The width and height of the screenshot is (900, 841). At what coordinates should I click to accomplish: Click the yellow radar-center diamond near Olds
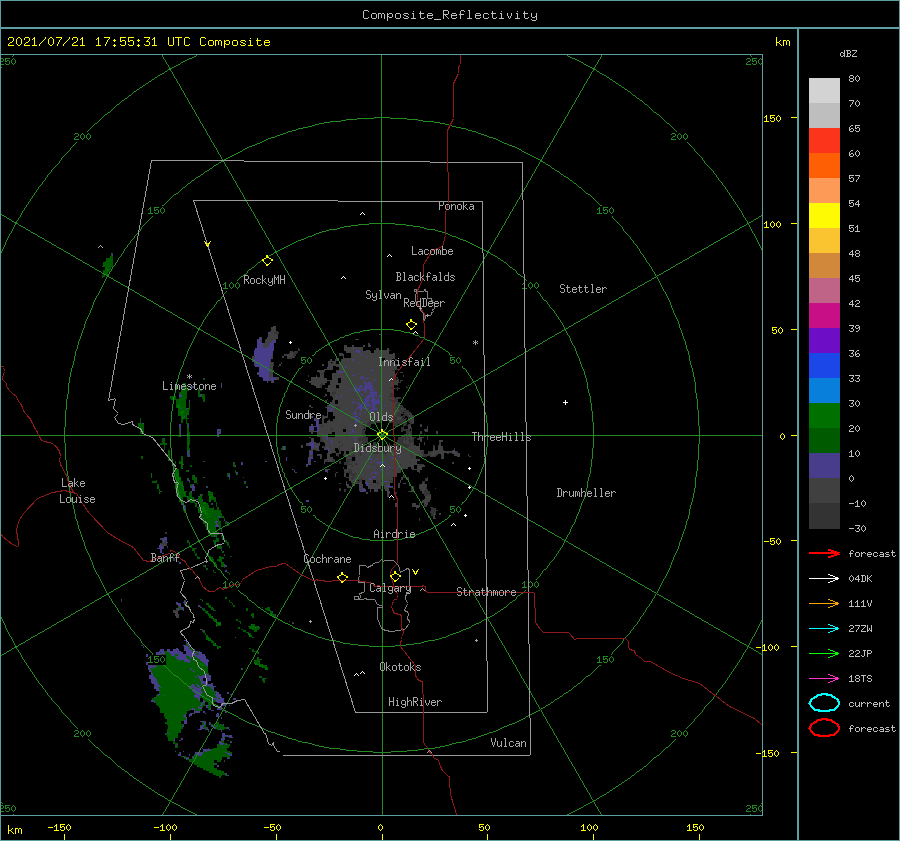[x=382, y=435]
